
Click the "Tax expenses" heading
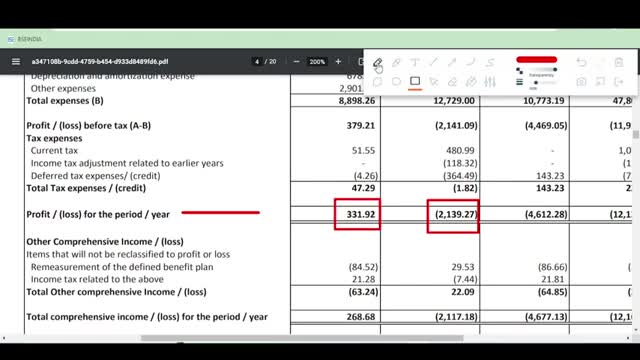coord(54,138)
